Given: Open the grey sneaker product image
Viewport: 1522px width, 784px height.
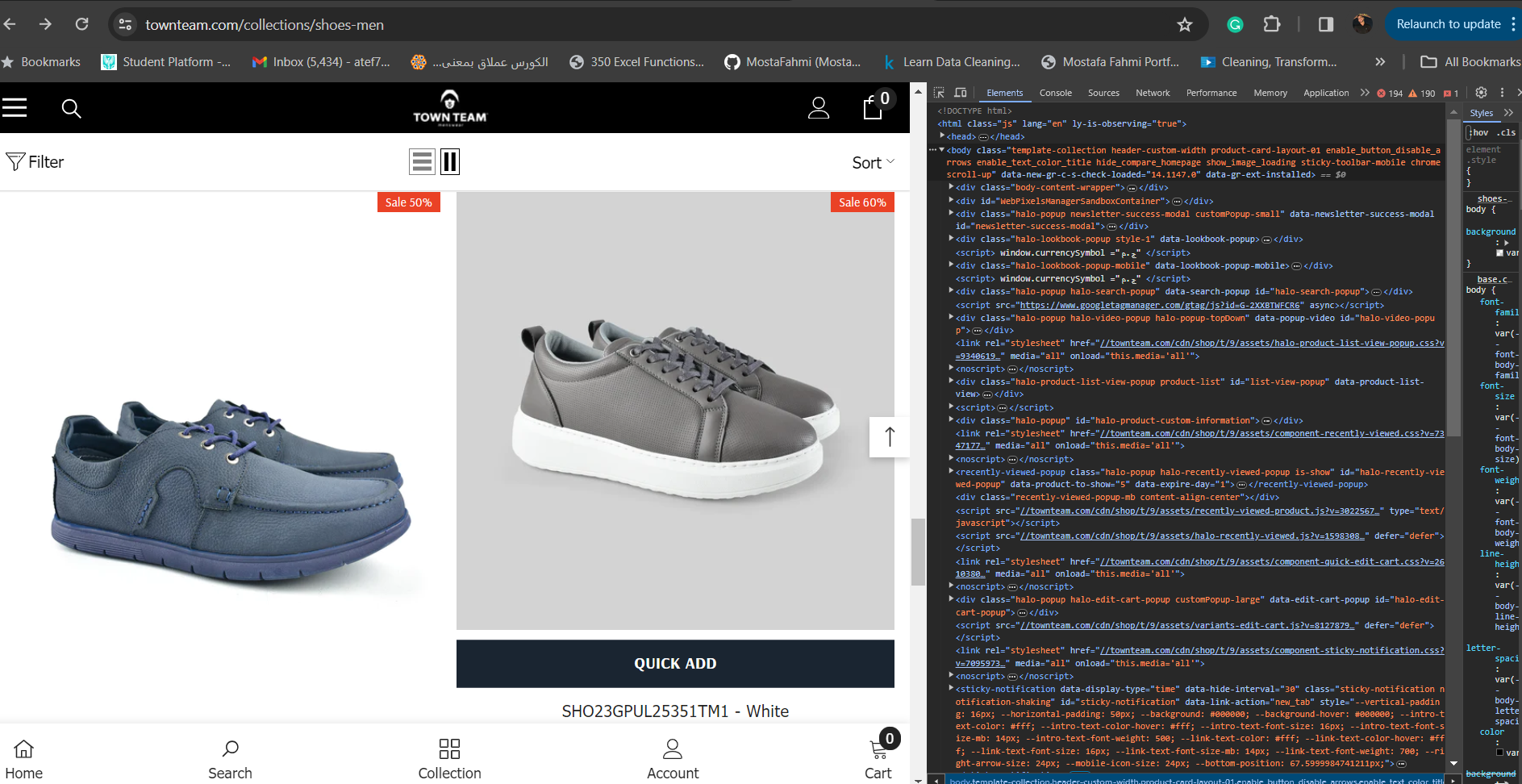Looking at the screenshot, I should click(x=675, y=411).
